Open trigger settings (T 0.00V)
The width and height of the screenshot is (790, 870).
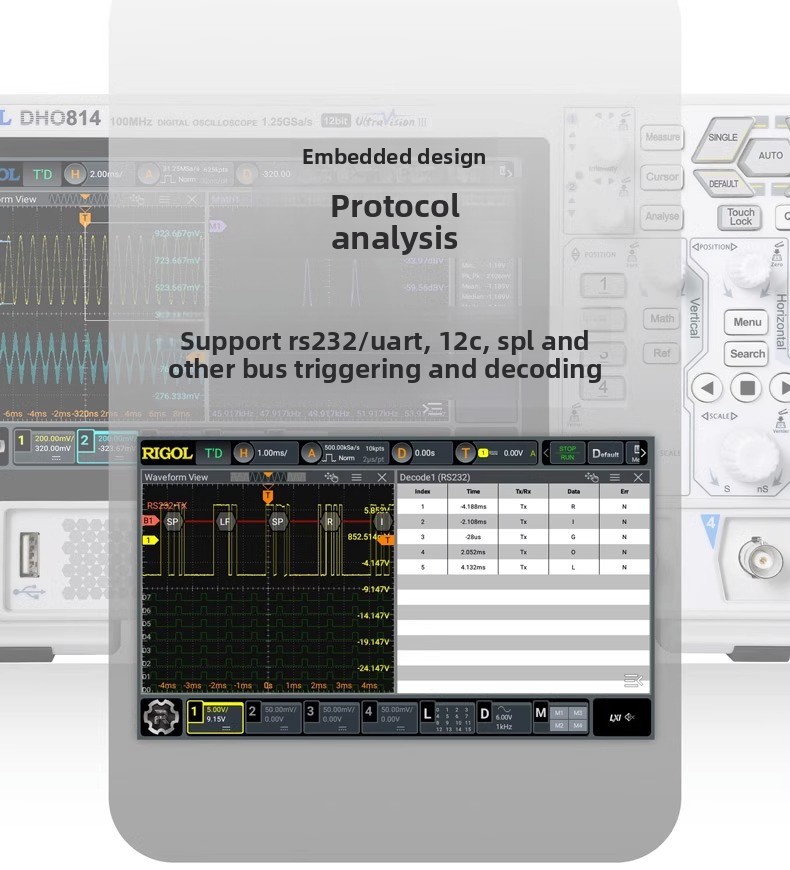point(495,453)
